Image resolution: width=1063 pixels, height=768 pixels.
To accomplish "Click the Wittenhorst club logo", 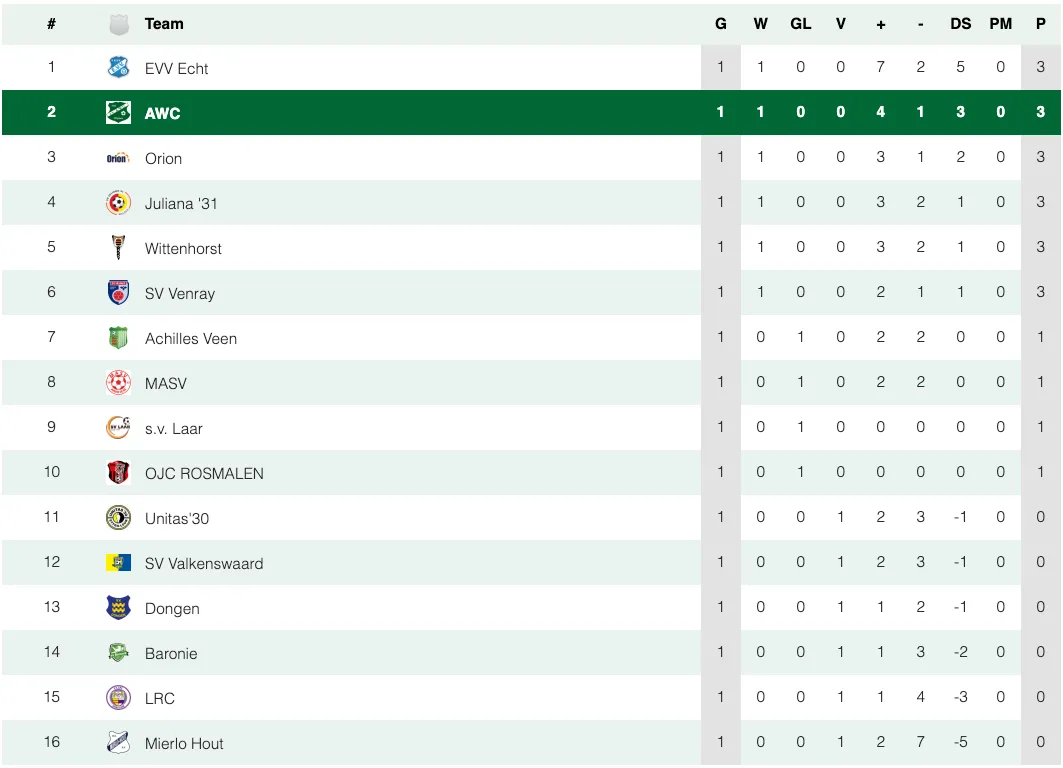I will point(118,248).
